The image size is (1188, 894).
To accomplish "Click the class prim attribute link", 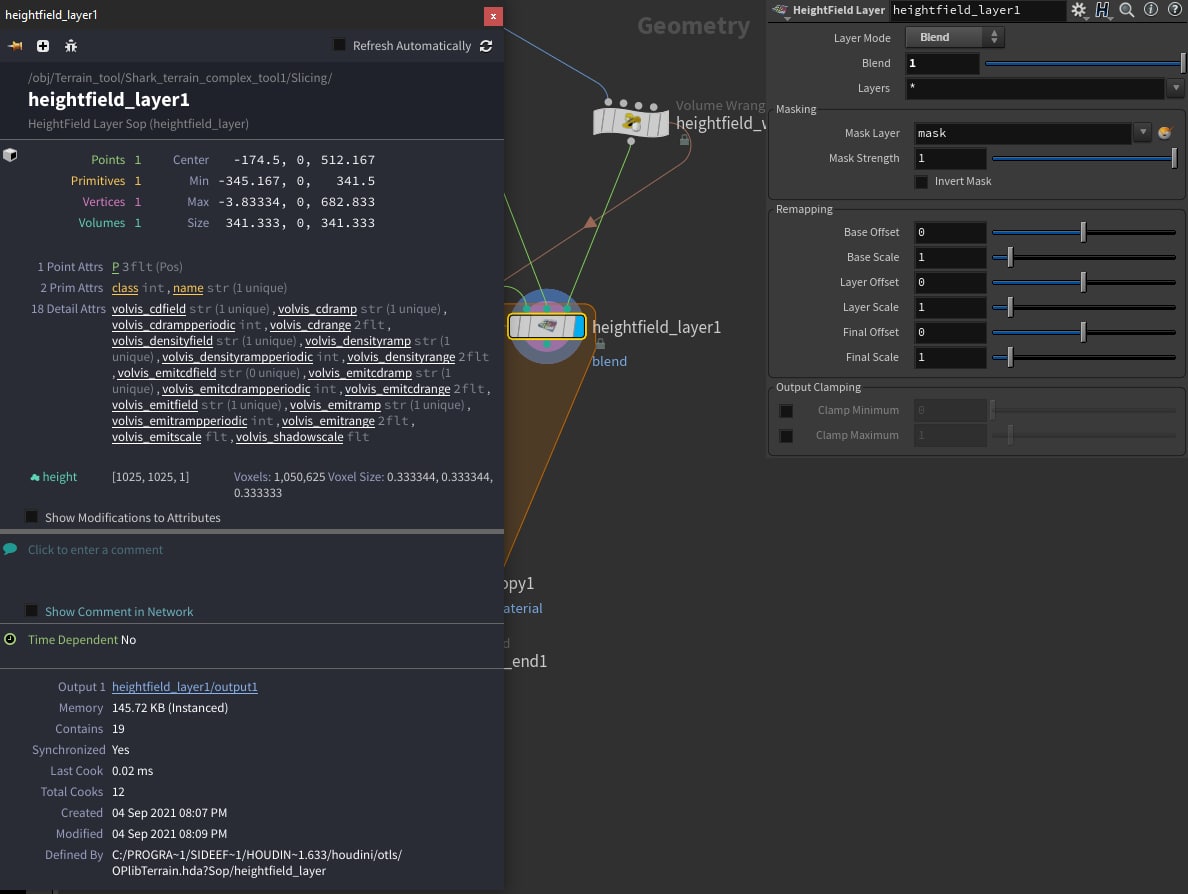I will coord(125,288).
